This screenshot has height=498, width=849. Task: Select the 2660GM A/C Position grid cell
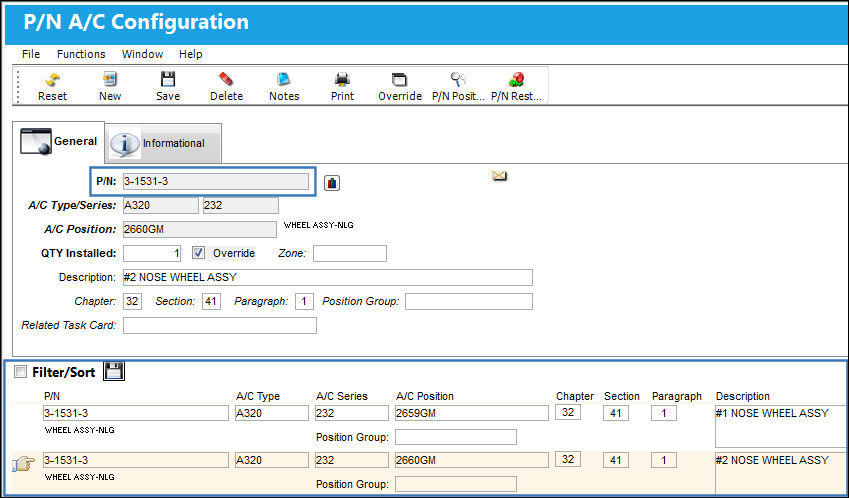tap(472, 460)
